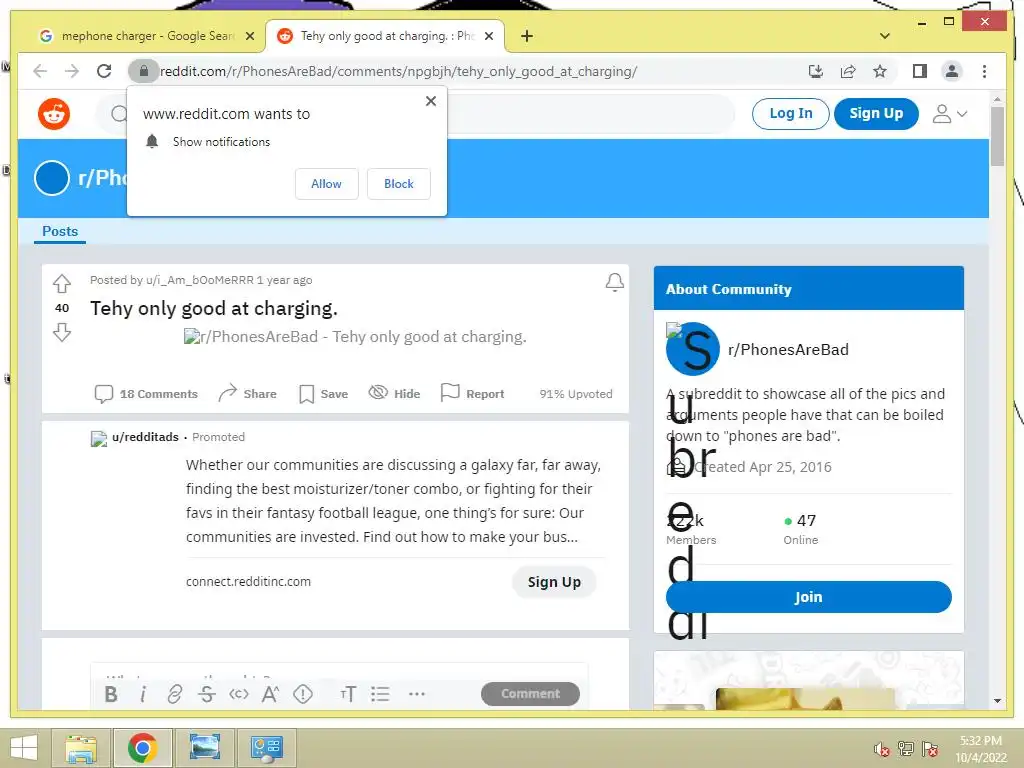The height and width of the screenshot is (768, 1024).
Task: Close the Reddit 'Tehy only good' tab
Action: (488, 37)
